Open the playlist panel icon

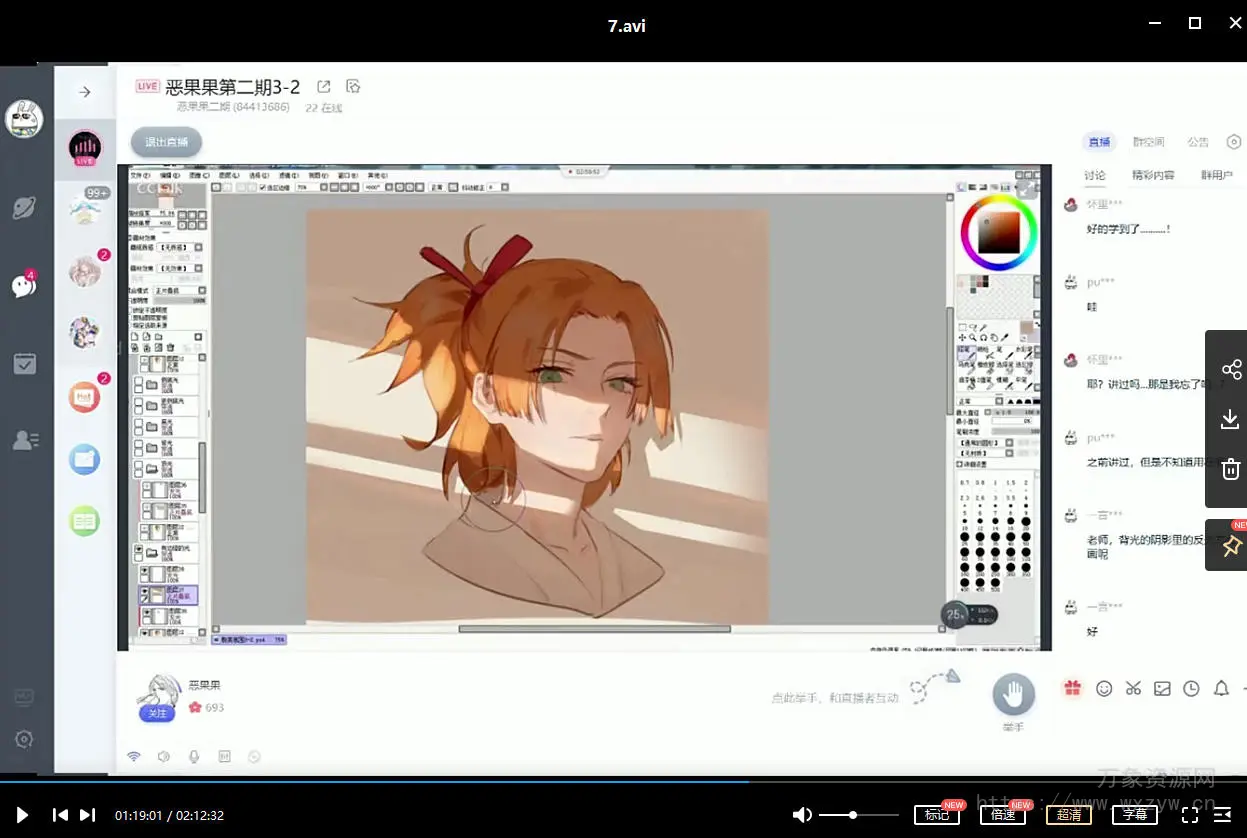1222,815
